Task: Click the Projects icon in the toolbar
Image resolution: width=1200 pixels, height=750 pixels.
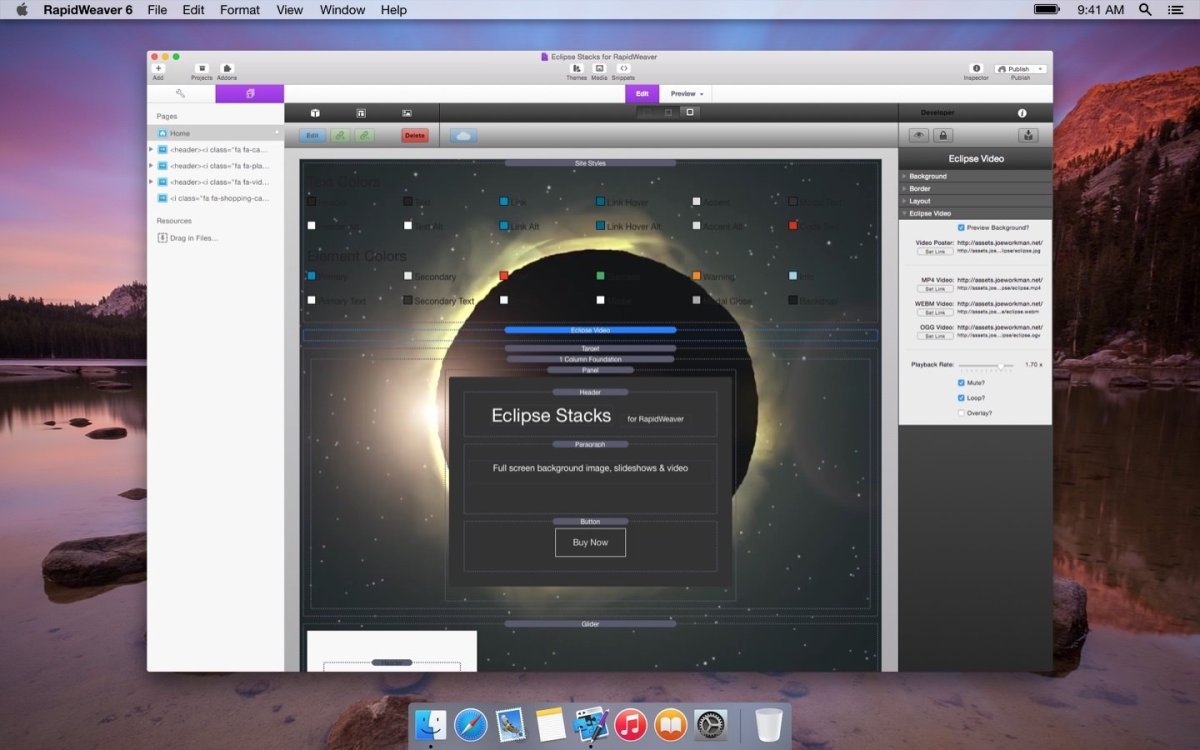Action: [x=200, y=68]
